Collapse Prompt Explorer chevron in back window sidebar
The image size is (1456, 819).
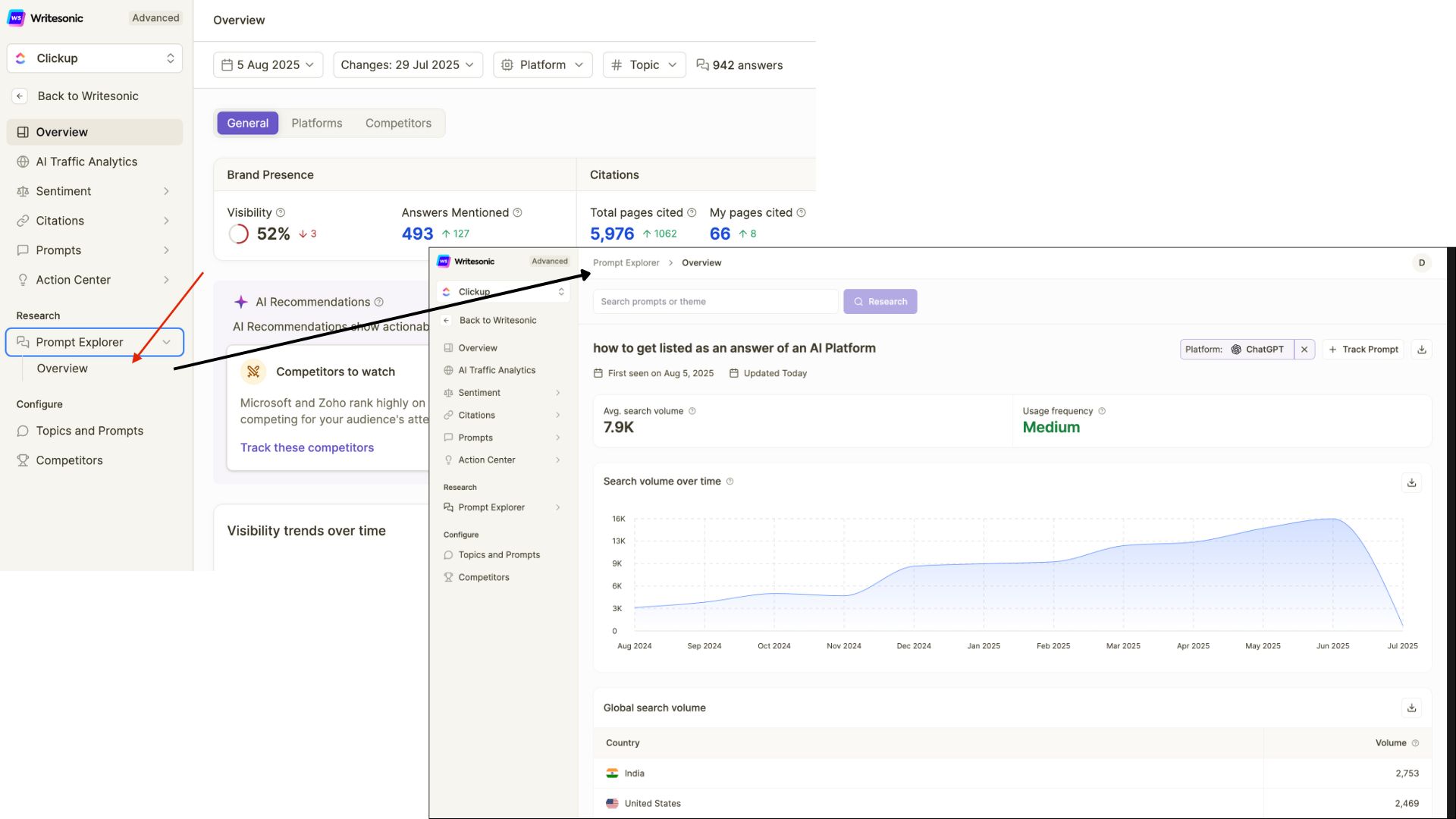pyautogui.click(x=166, y=342)
